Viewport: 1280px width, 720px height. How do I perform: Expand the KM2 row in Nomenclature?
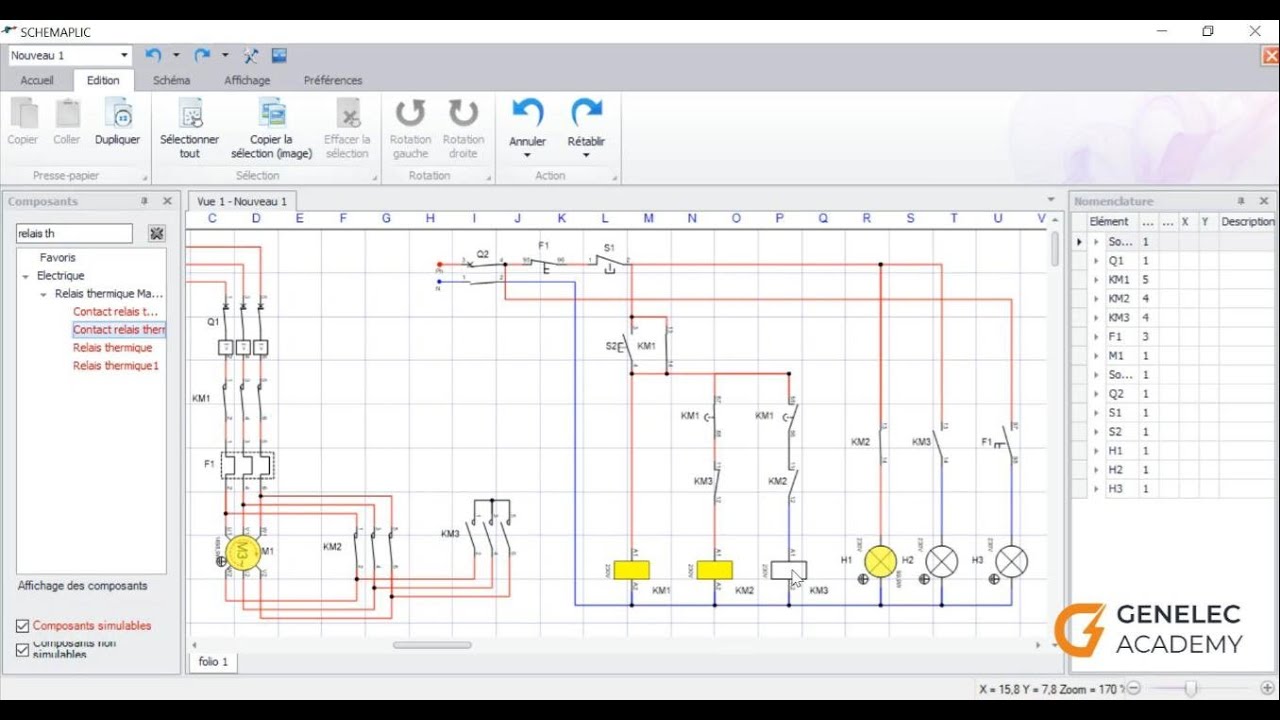pos(1096,299)
